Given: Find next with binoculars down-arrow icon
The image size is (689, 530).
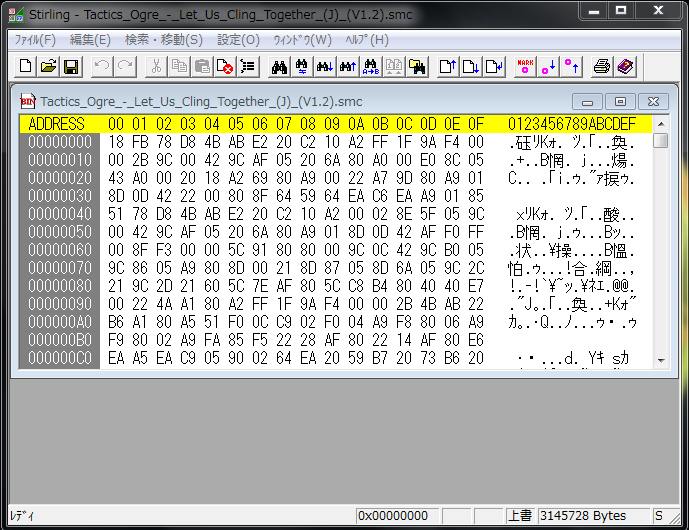Looking at the screenshot, I should (x=325, y=67).
